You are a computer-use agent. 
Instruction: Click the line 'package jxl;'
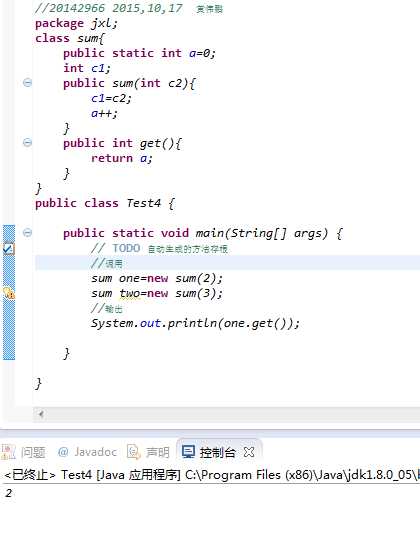click(x=77, y=23)
